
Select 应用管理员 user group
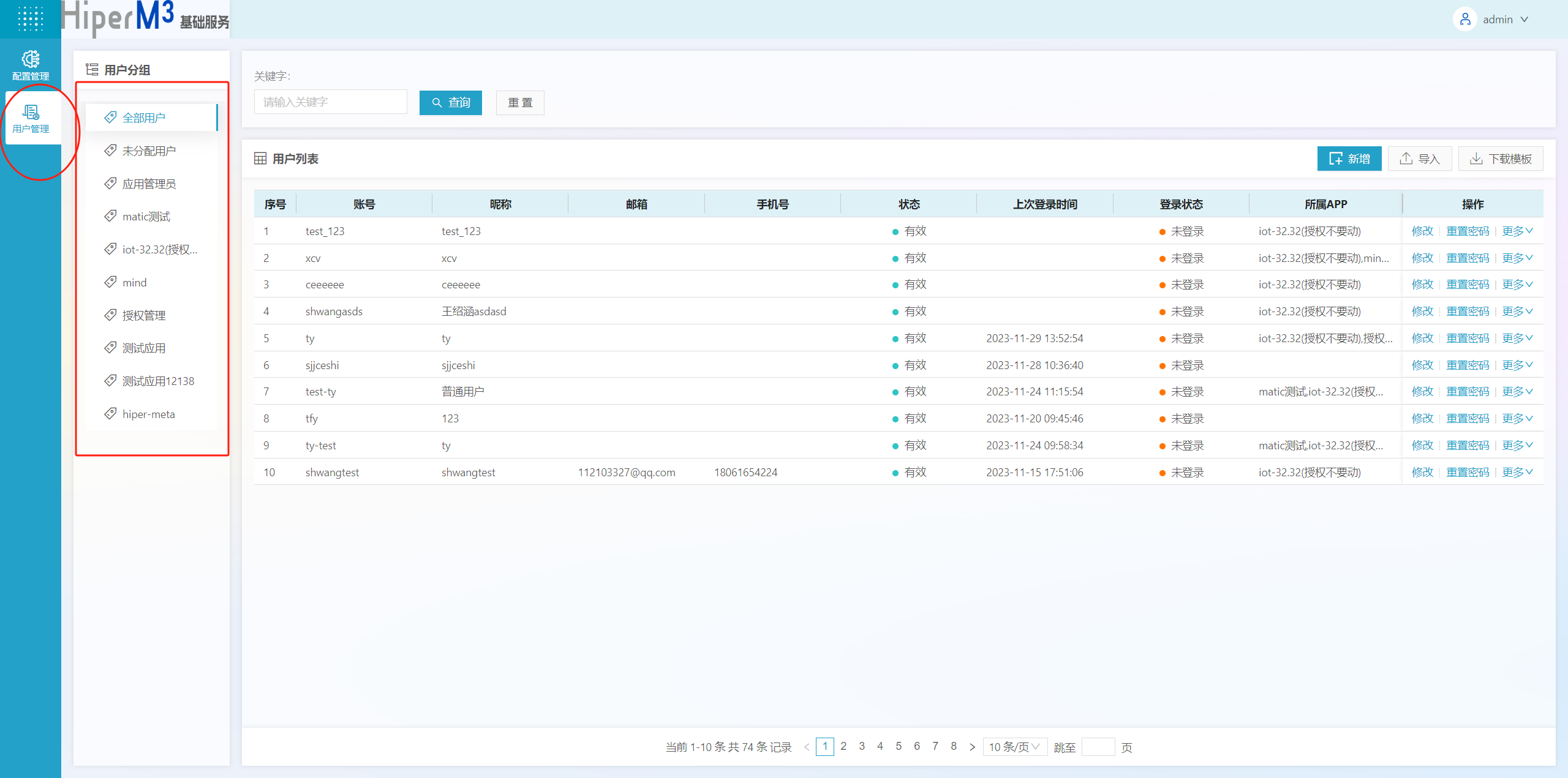click(x=149, y=184)
